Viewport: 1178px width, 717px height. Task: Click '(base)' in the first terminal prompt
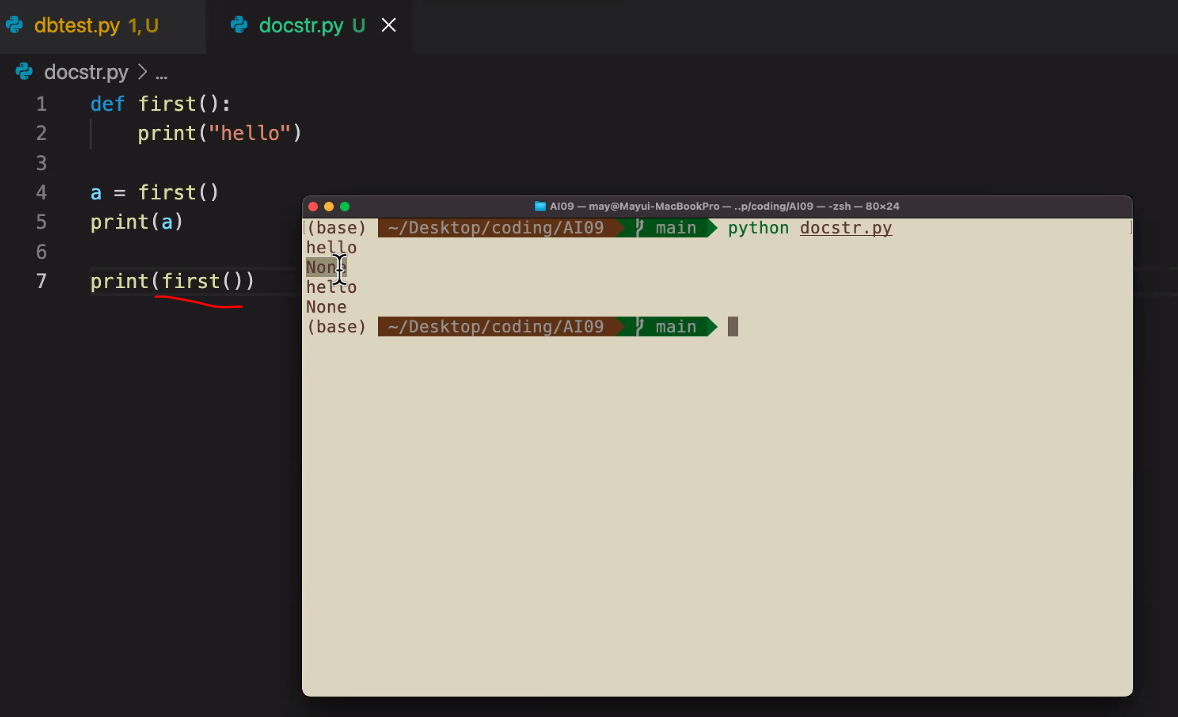click(337, 228)
